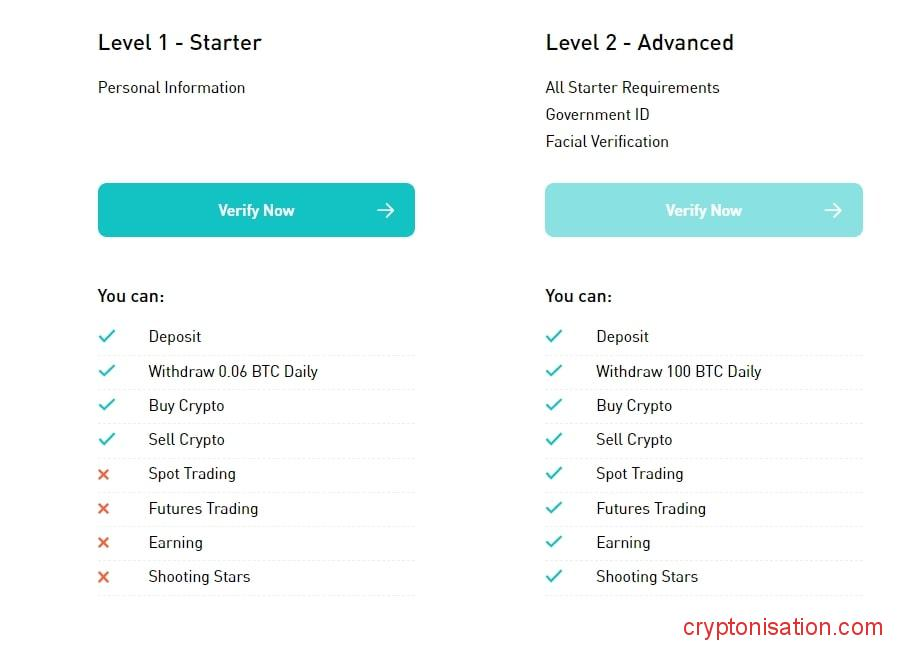The height and width of the screenshot is (654, 904).
Task: Click the cryptonisation.com watermark link
Action: [783, 628]
